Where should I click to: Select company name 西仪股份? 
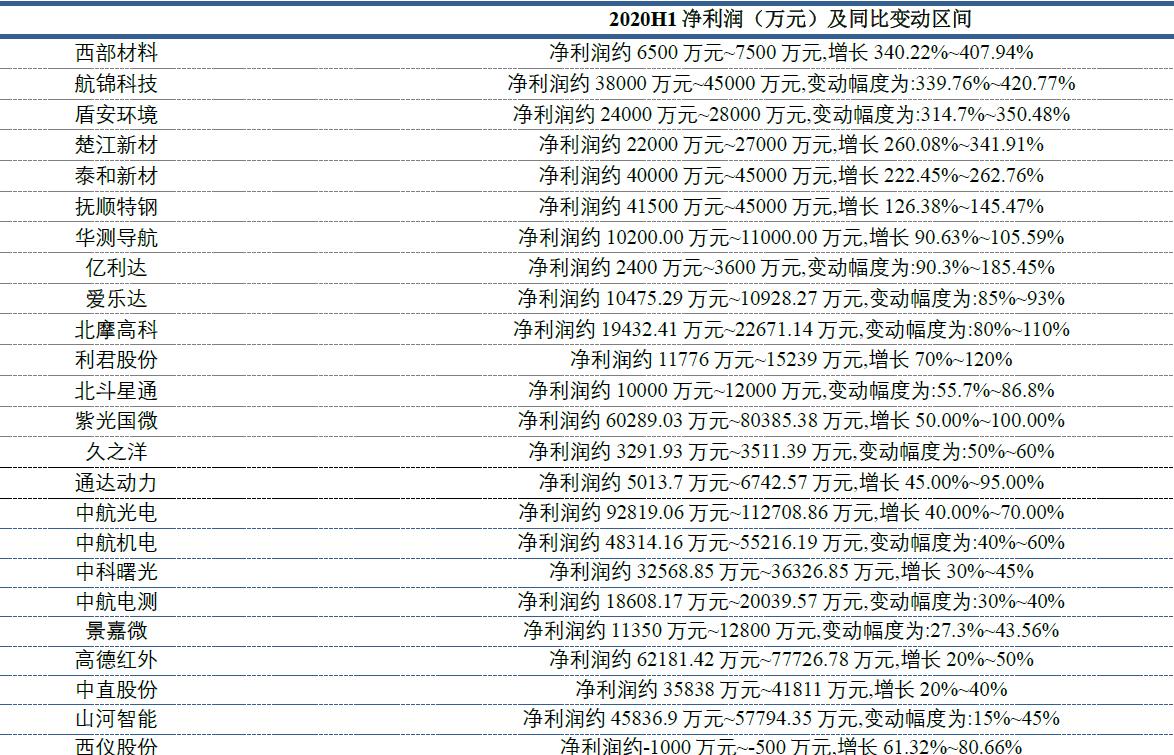(x=116, y=746)
